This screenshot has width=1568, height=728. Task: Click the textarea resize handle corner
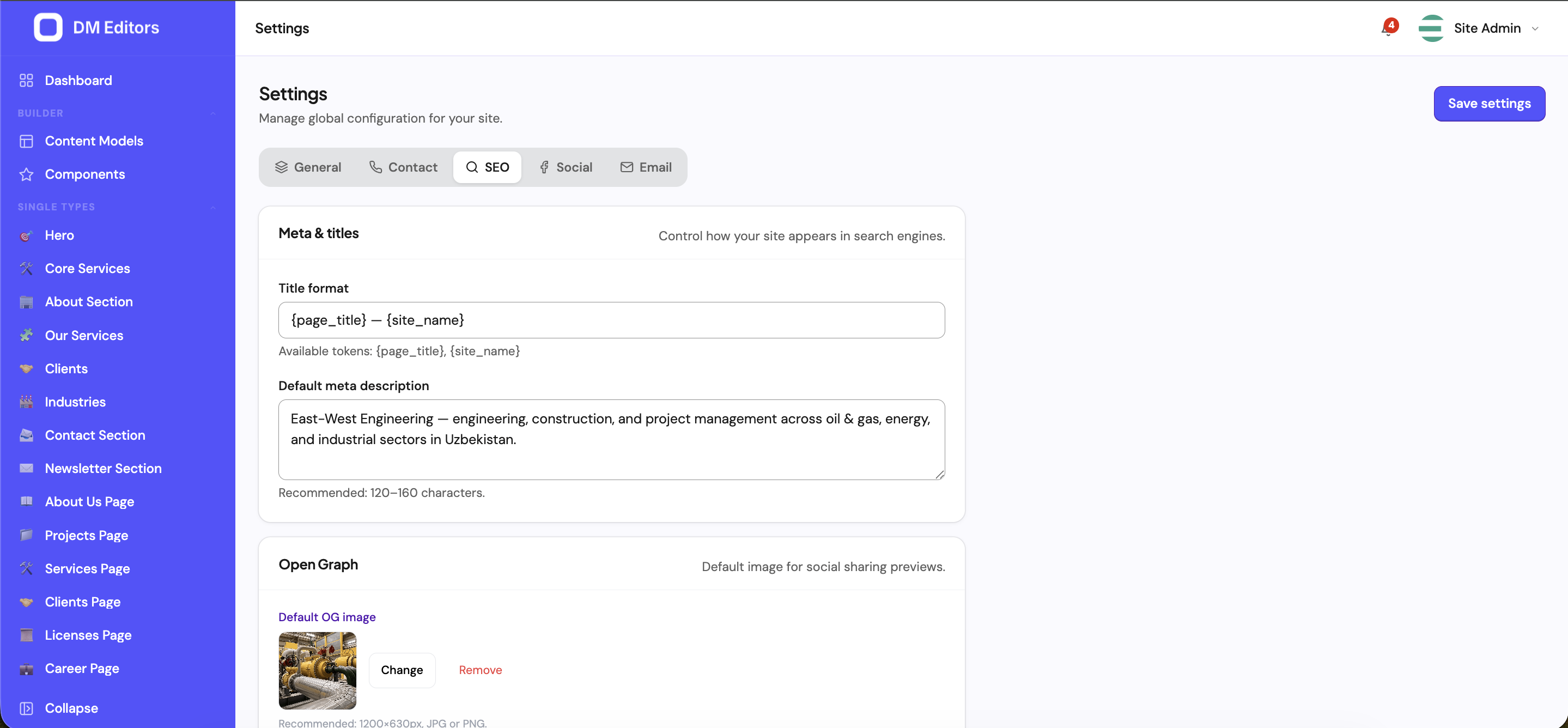tap(939, 474)
